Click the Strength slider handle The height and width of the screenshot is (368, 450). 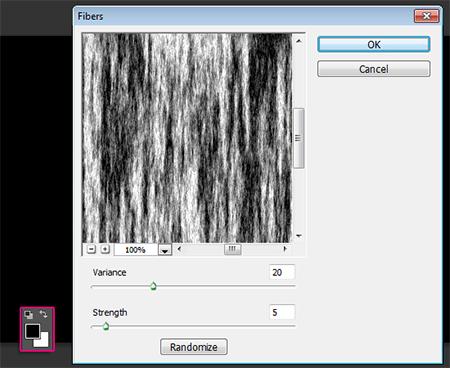106,326
